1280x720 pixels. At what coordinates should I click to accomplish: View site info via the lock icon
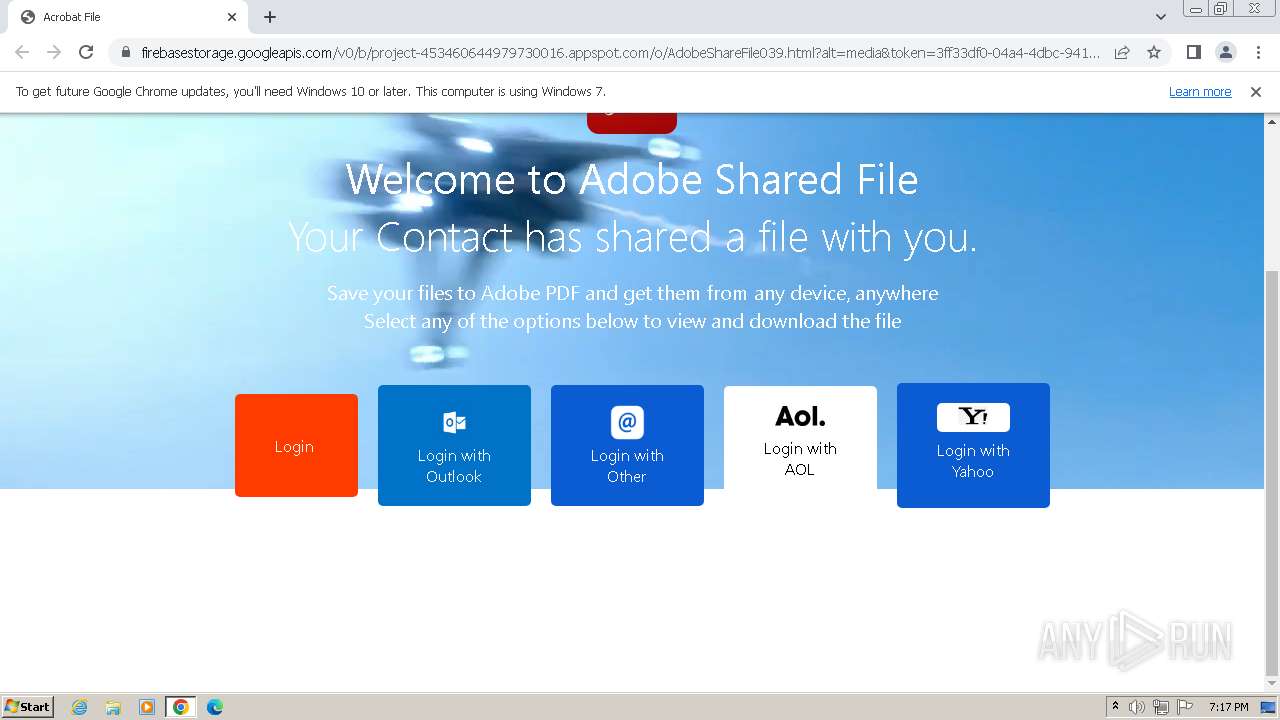125,52
